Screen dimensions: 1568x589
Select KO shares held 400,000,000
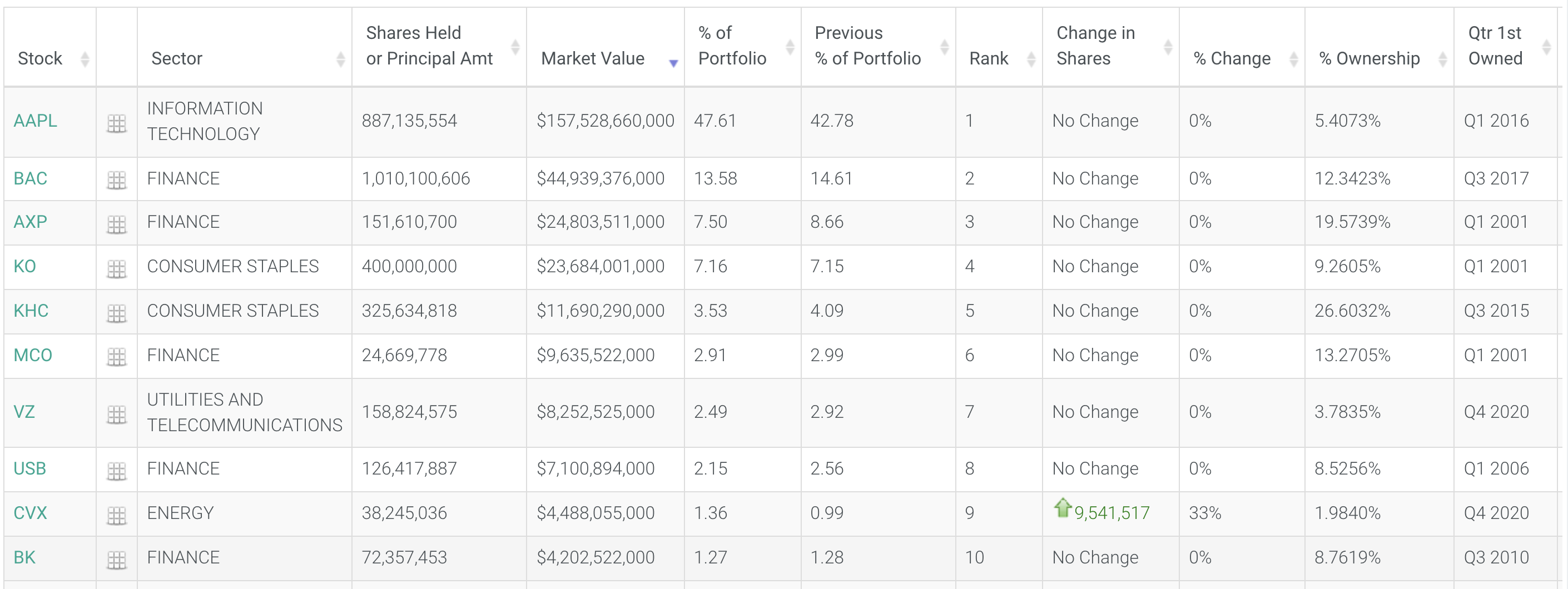tap(409, 266)
